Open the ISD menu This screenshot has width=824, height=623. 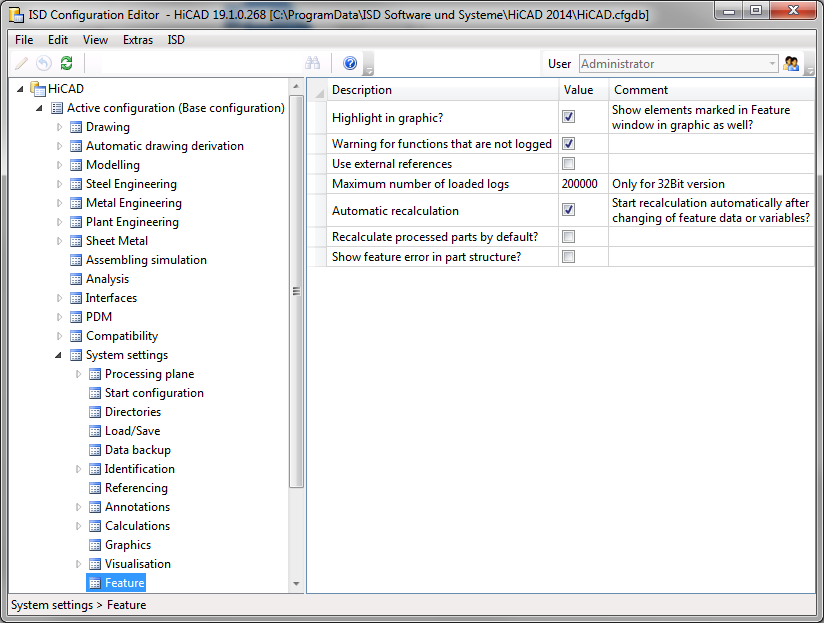point(176,40)
